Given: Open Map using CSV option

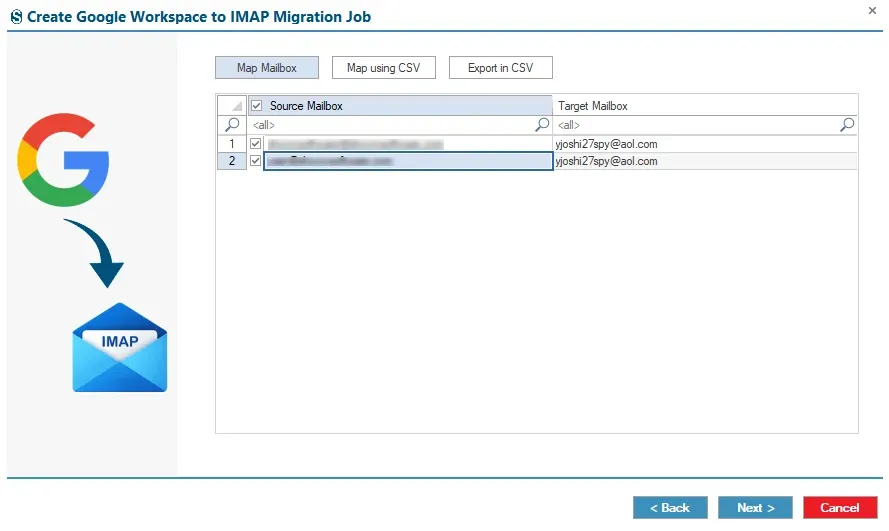Looking at the screenshot, I should click(383, 67).
